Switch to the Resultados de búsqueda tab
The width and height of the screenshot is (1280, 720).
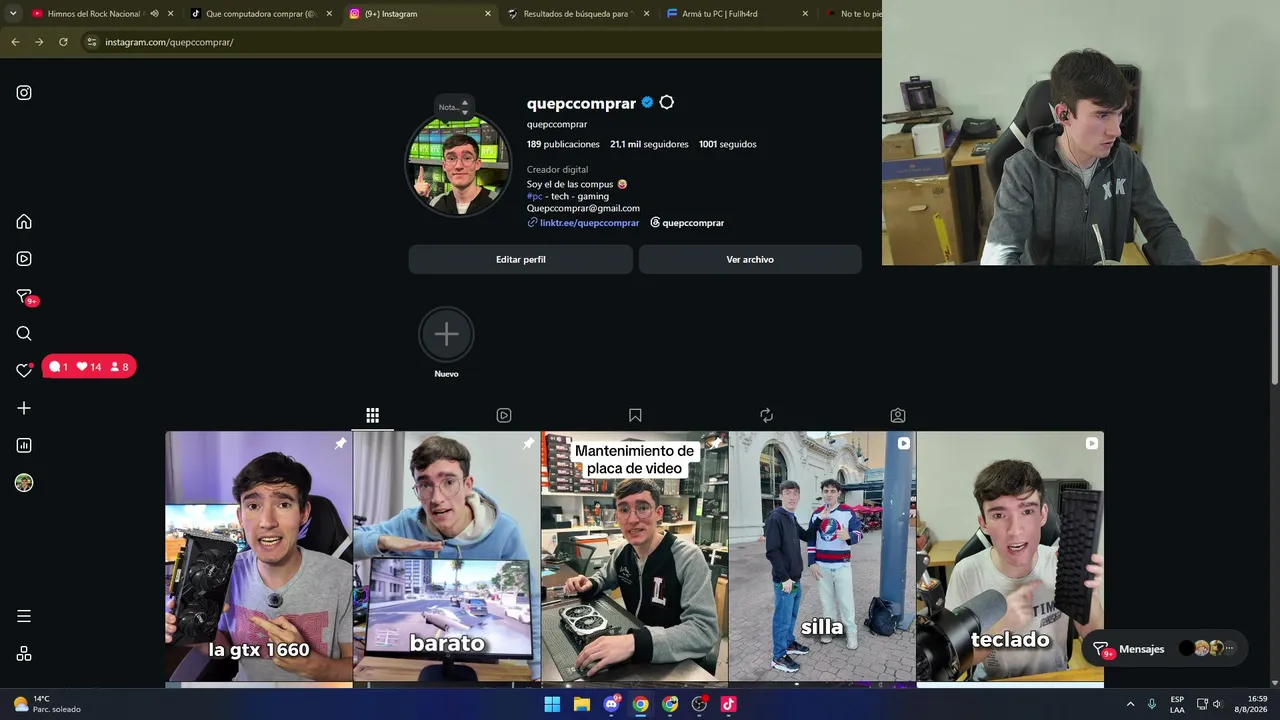(579, 14)
